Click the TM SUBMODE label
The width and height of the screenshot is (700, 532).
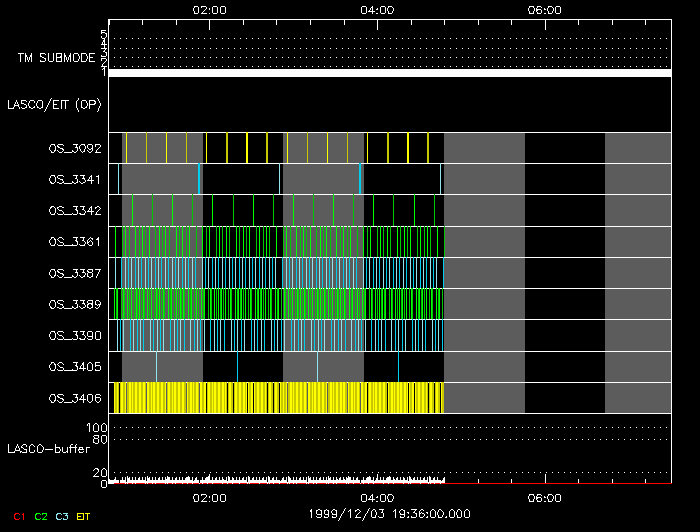56,58
